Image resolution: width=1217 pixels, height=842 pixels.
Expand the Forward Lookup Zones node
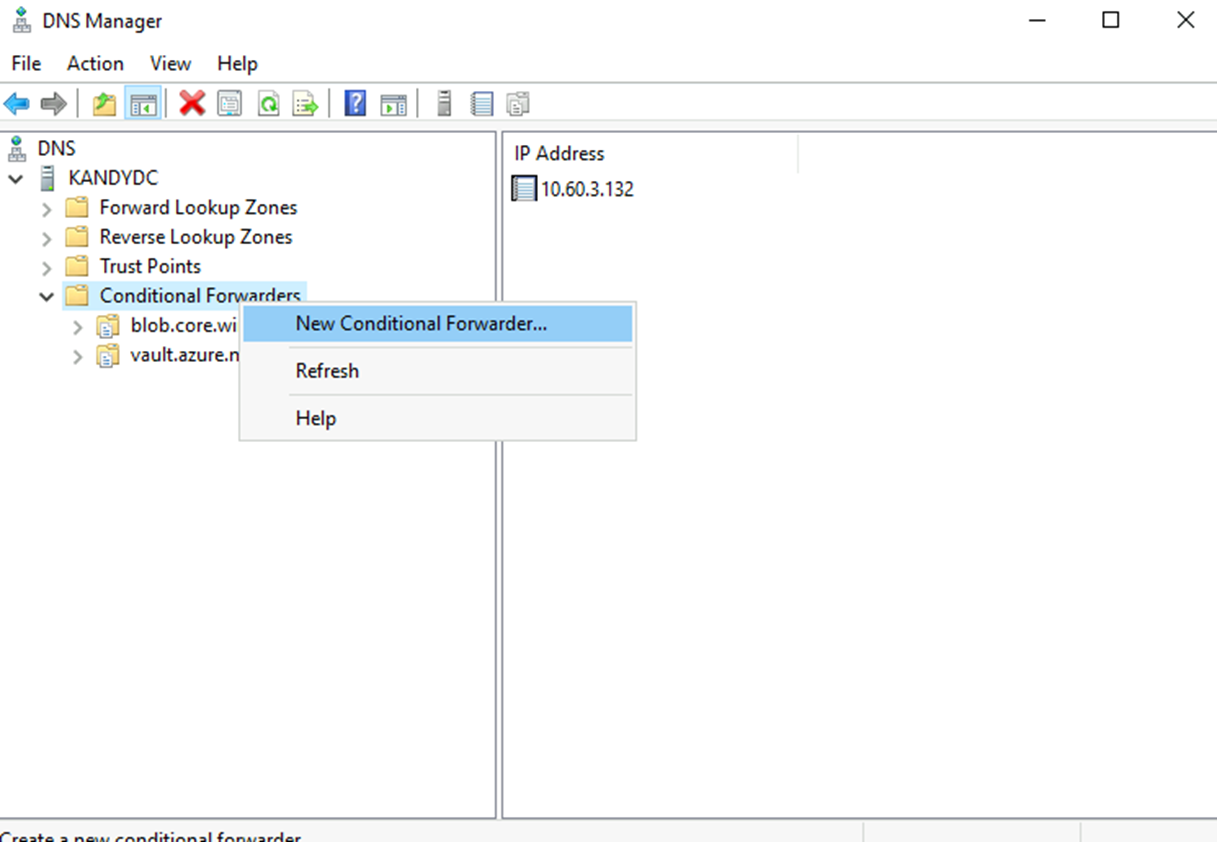(x=46, y=207)
